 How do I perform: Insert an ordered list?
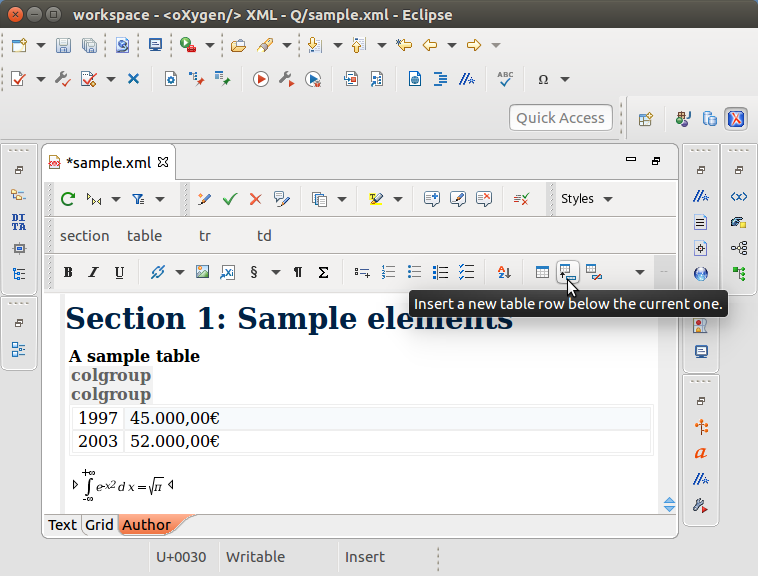click(388, 273)
